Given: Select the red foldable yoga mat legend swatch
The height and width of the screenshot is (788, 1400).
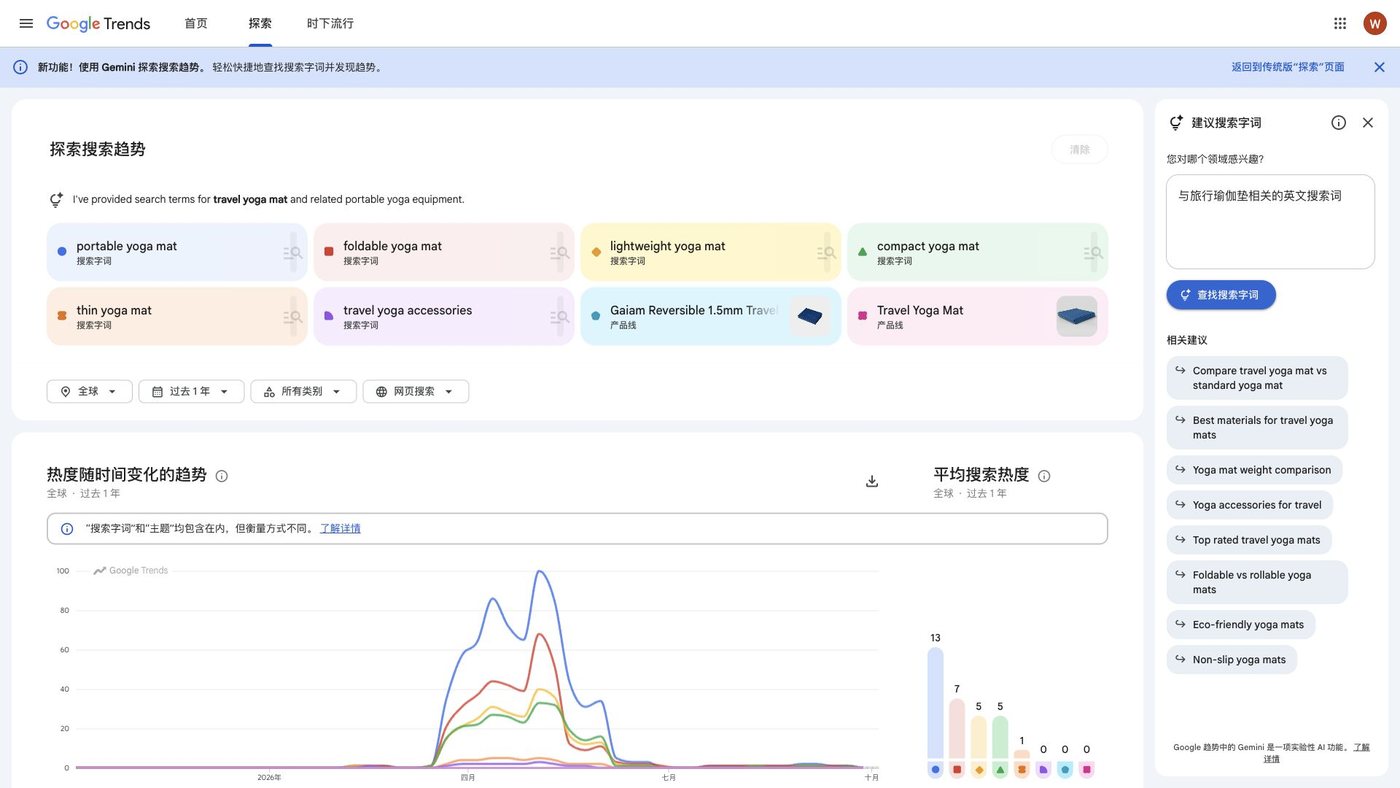Looking at the screenshot, I should (x=957, y=770).
